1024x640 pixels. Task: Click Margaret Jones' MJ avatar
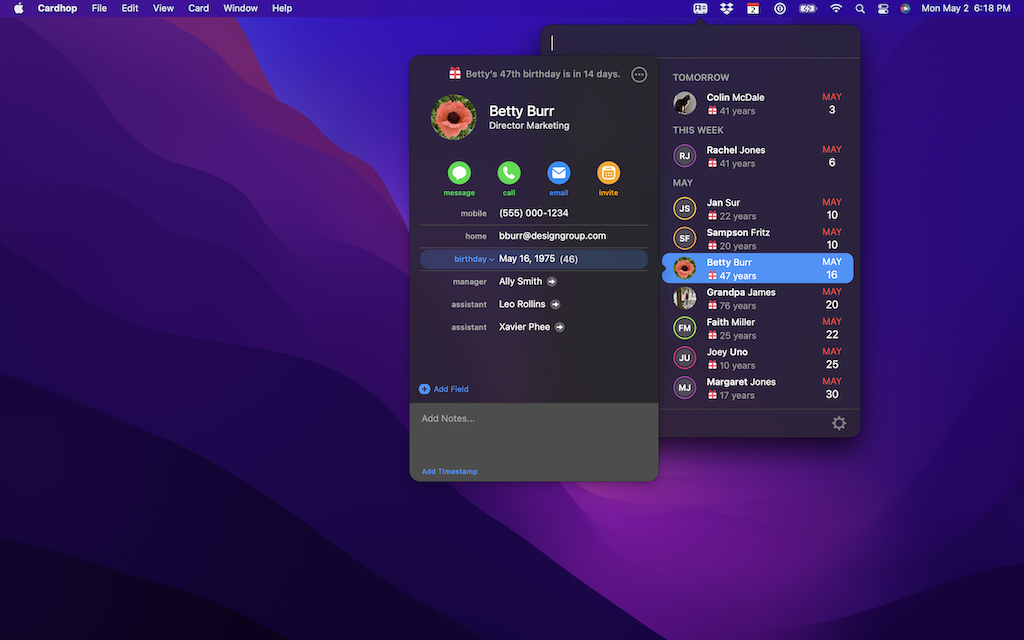[x=684, y=389]
